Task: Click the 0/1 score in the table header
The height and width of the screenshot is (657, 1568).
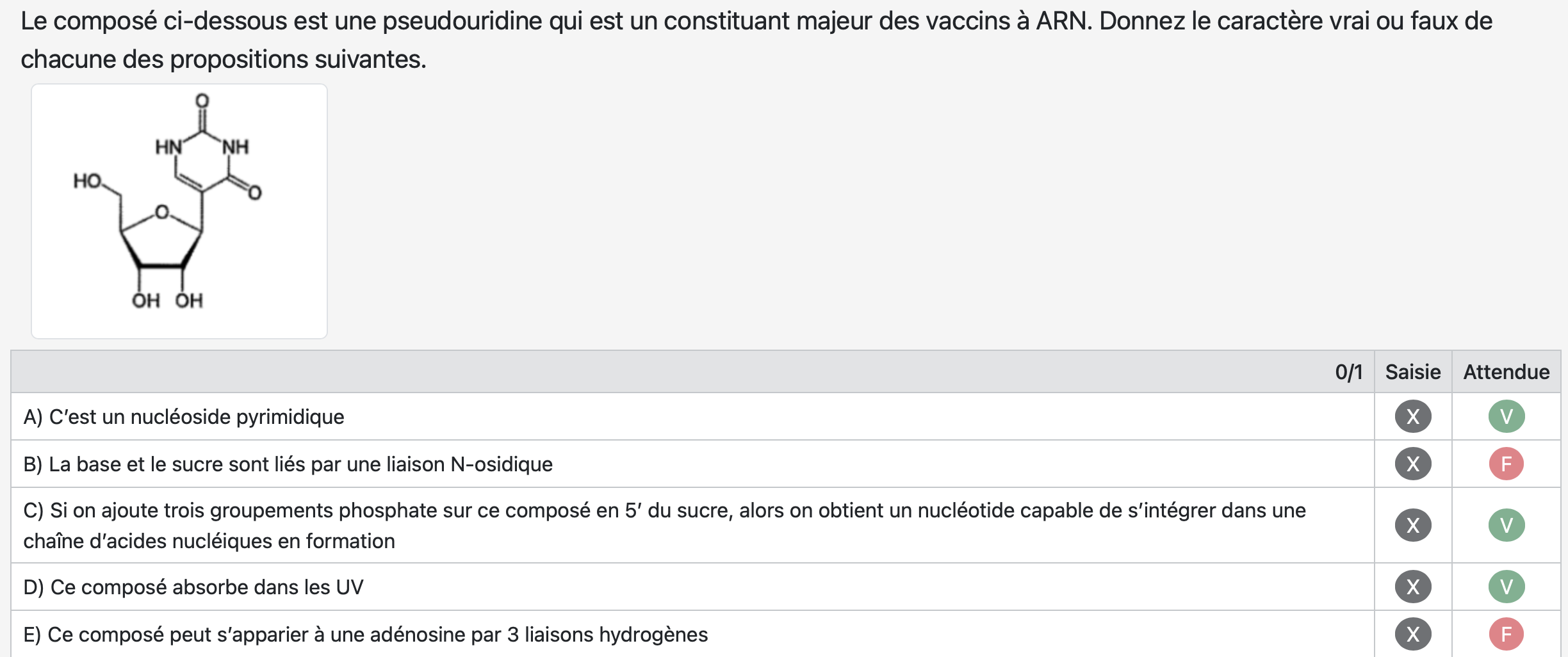Action: (1348, 372)
